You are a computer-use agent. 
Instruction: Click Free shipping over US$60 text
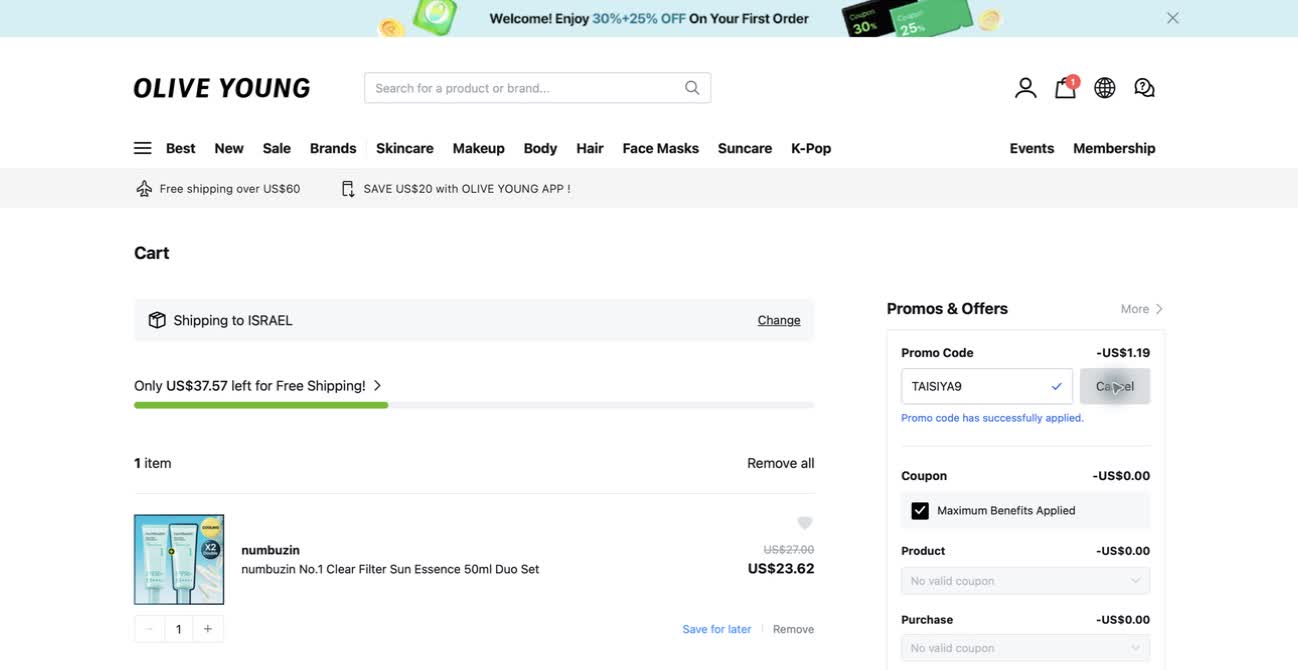pos(230,189)
